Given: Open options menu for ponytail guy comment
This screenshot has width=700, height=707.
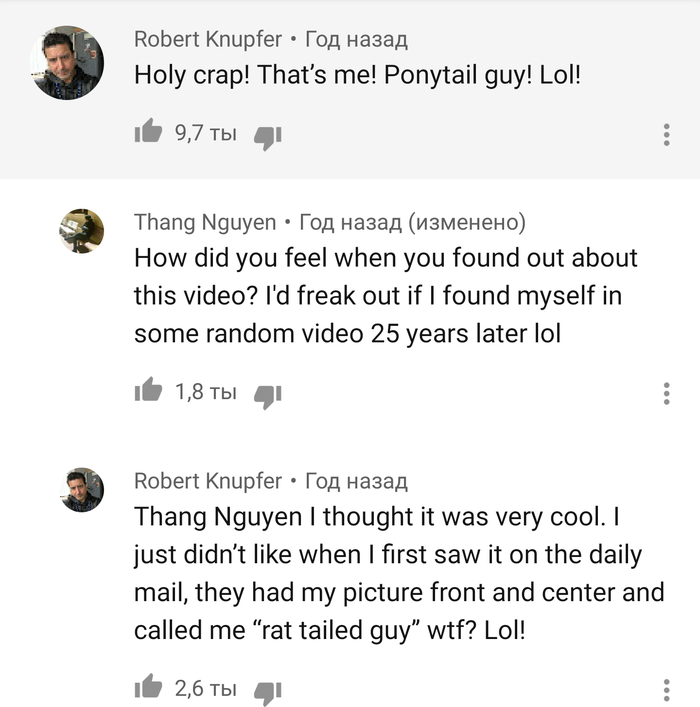Looking at the screenshot, I should (x=666, y=134).
